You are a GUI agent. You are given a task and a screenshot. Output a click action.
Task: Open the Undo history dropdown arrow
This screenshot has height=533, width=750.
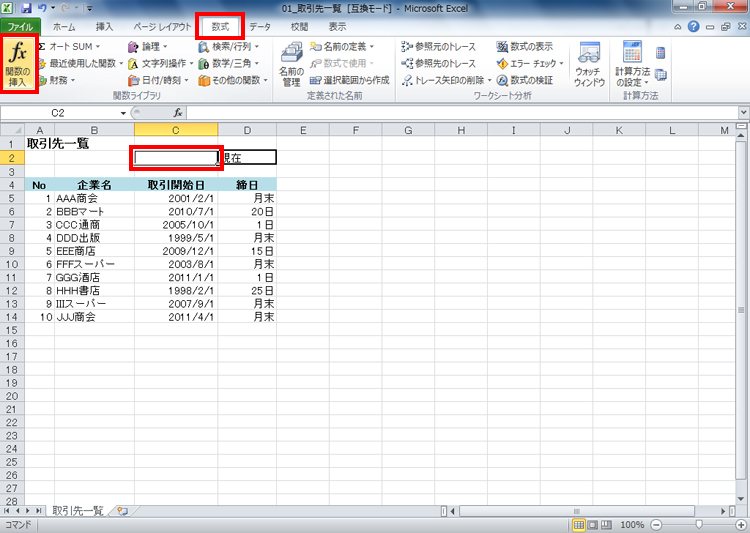point(53,8)
